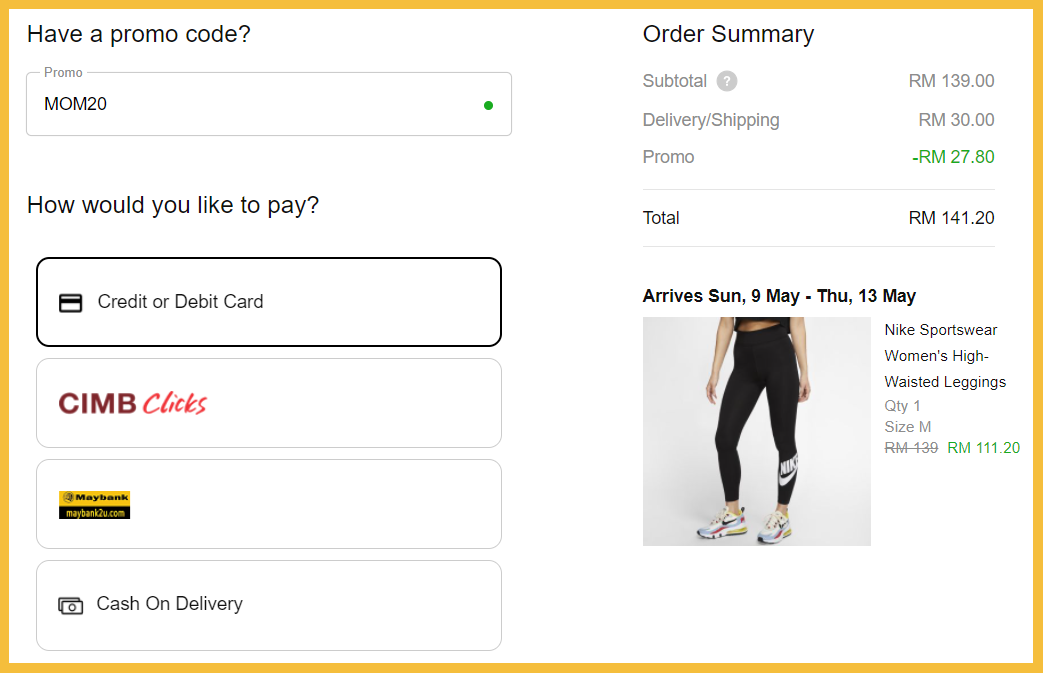Click the credit card icon
The image size is (1043, 673).
tap(71, 302)
